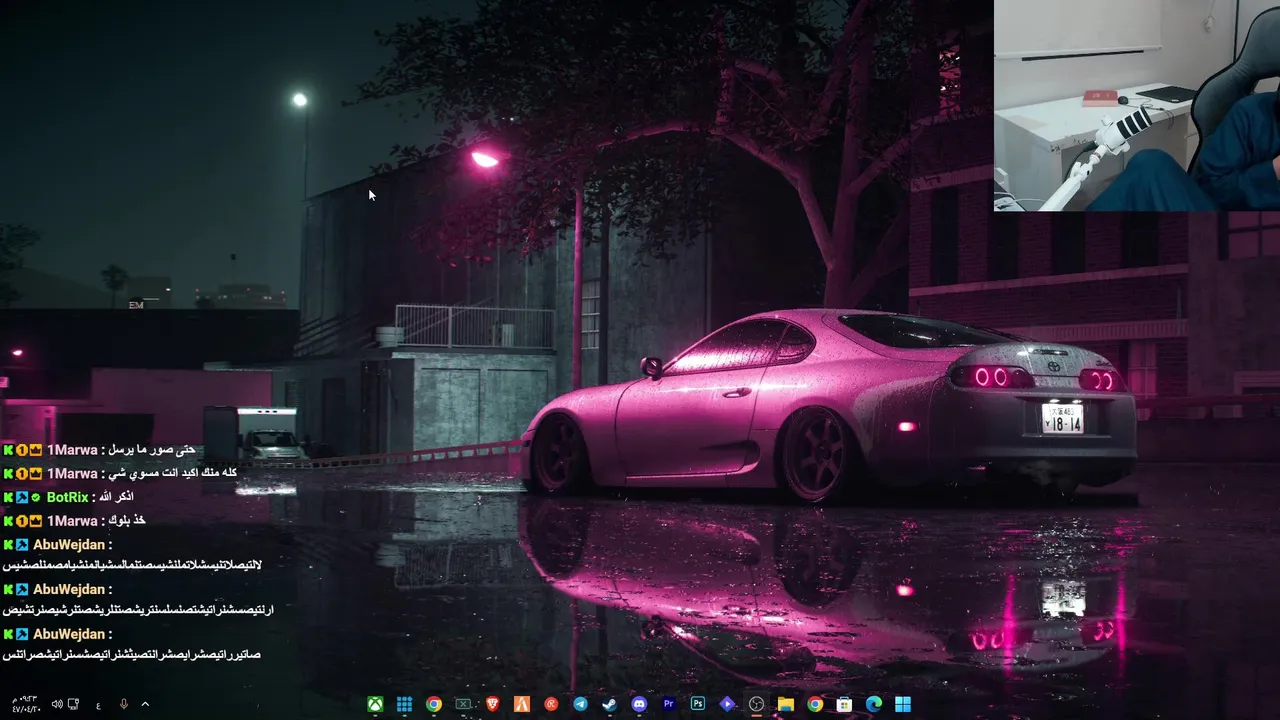Launch Microsoft Edge from the taskbar

(x=873, y=704)
